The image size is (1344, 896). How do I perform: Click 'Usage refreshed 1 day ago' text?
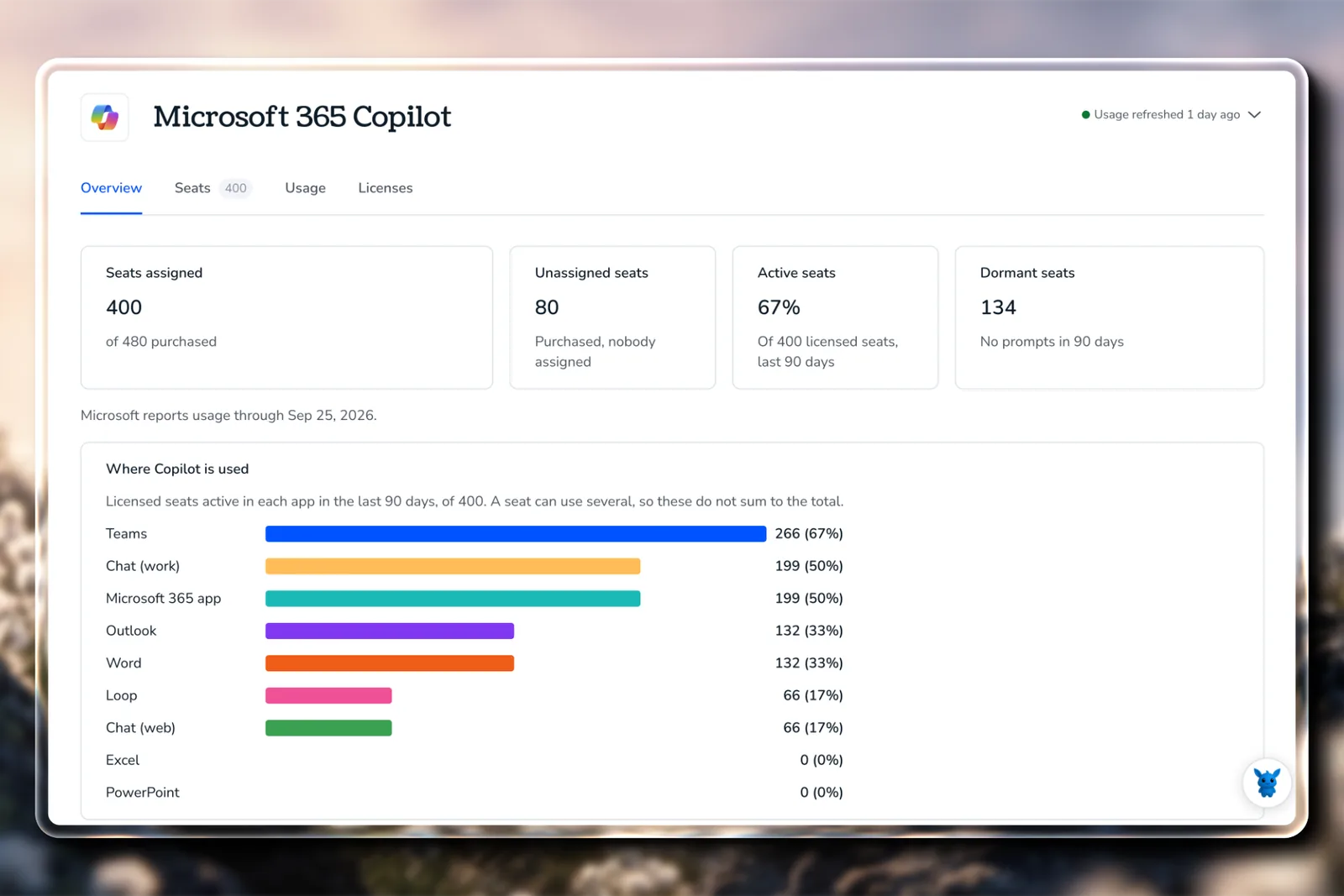click(1167, 115)
